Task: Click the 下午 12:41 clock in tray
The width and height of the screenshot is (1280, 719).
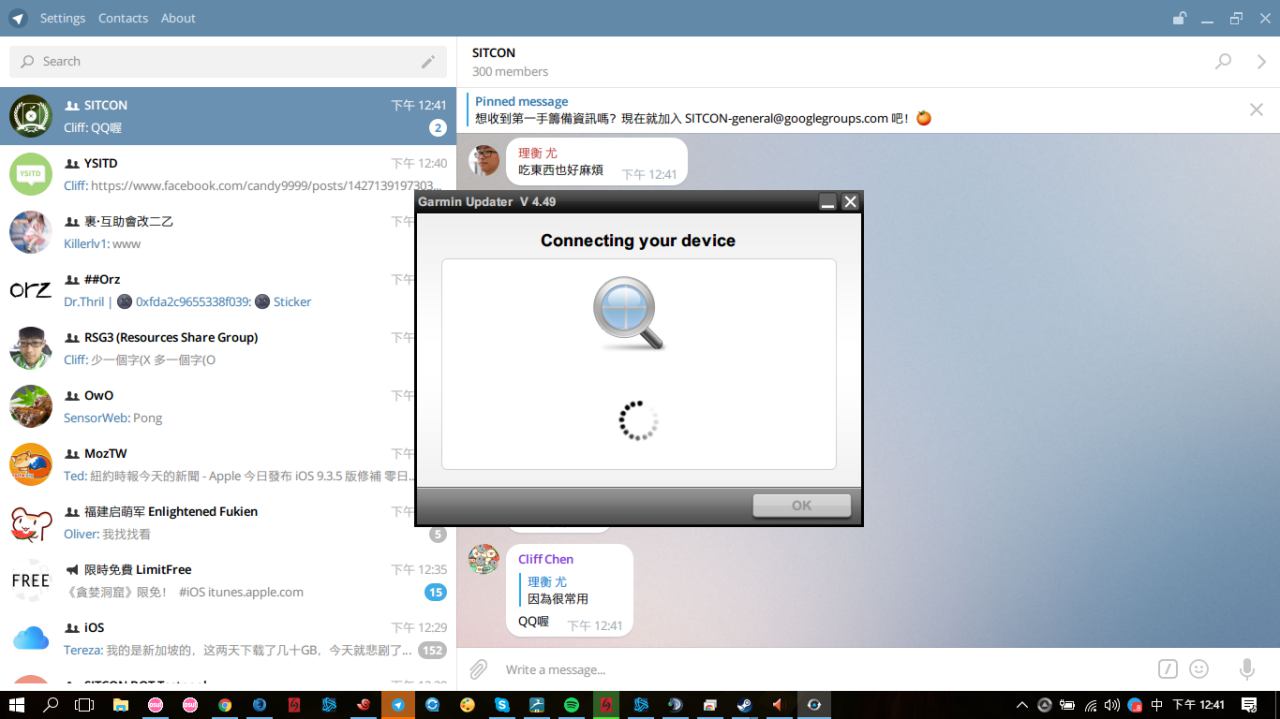Action: point(1199,705)
